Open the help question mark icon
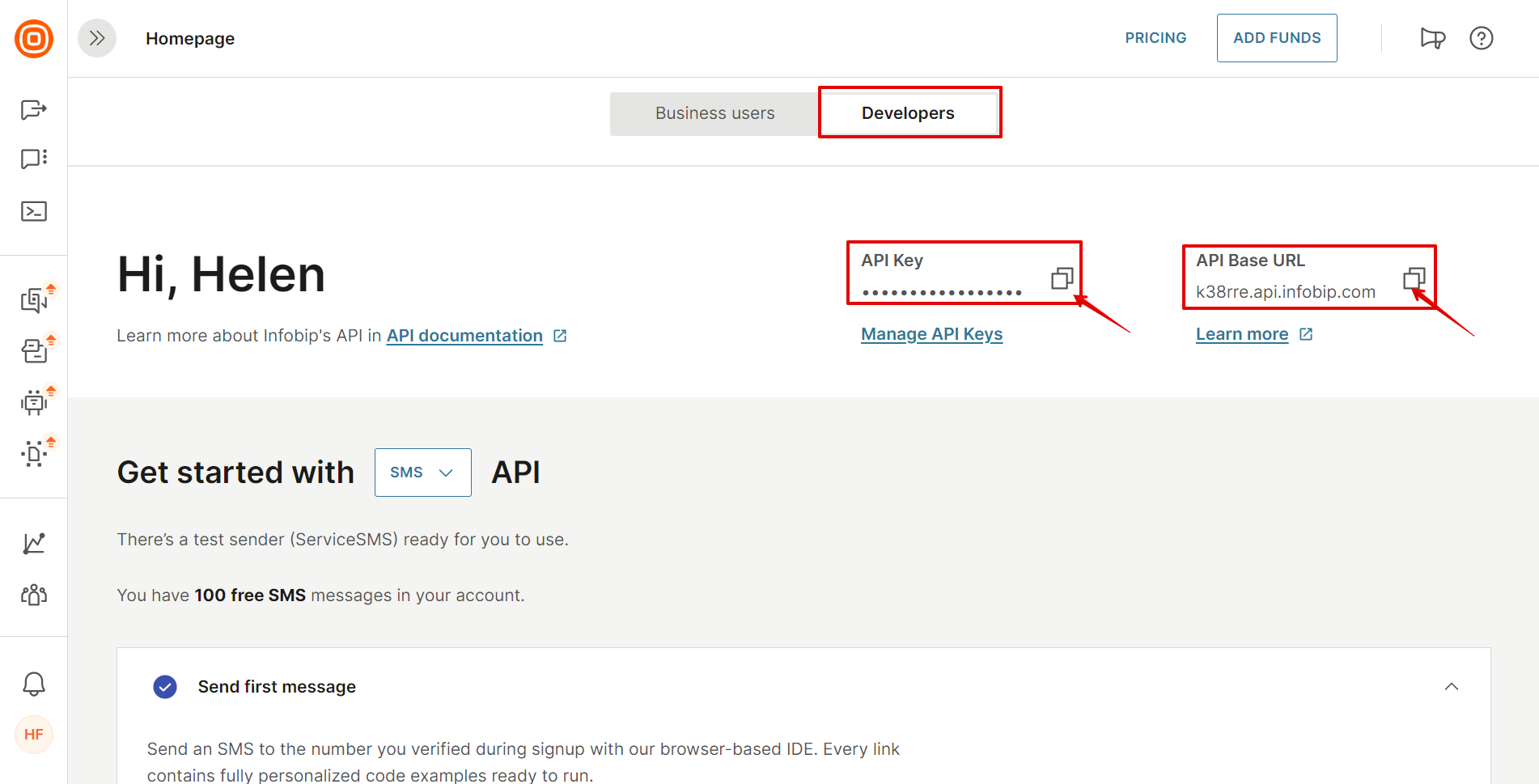1539x784 pixels. pyautogui.click(x=1482, y=38)
